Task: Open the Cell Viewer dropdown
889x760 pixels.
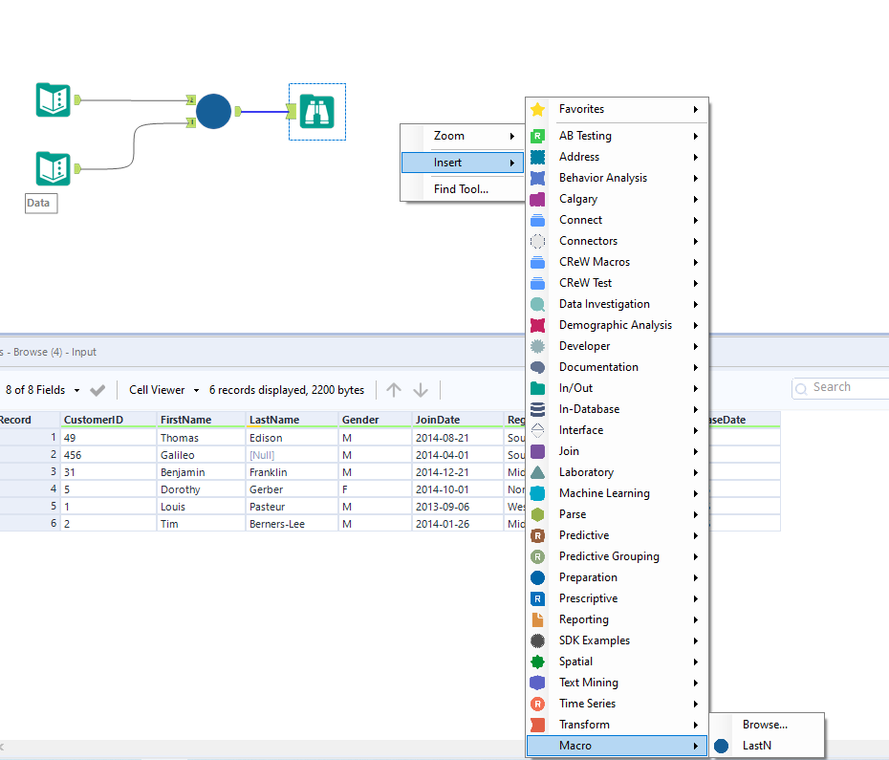Action: 164,390
